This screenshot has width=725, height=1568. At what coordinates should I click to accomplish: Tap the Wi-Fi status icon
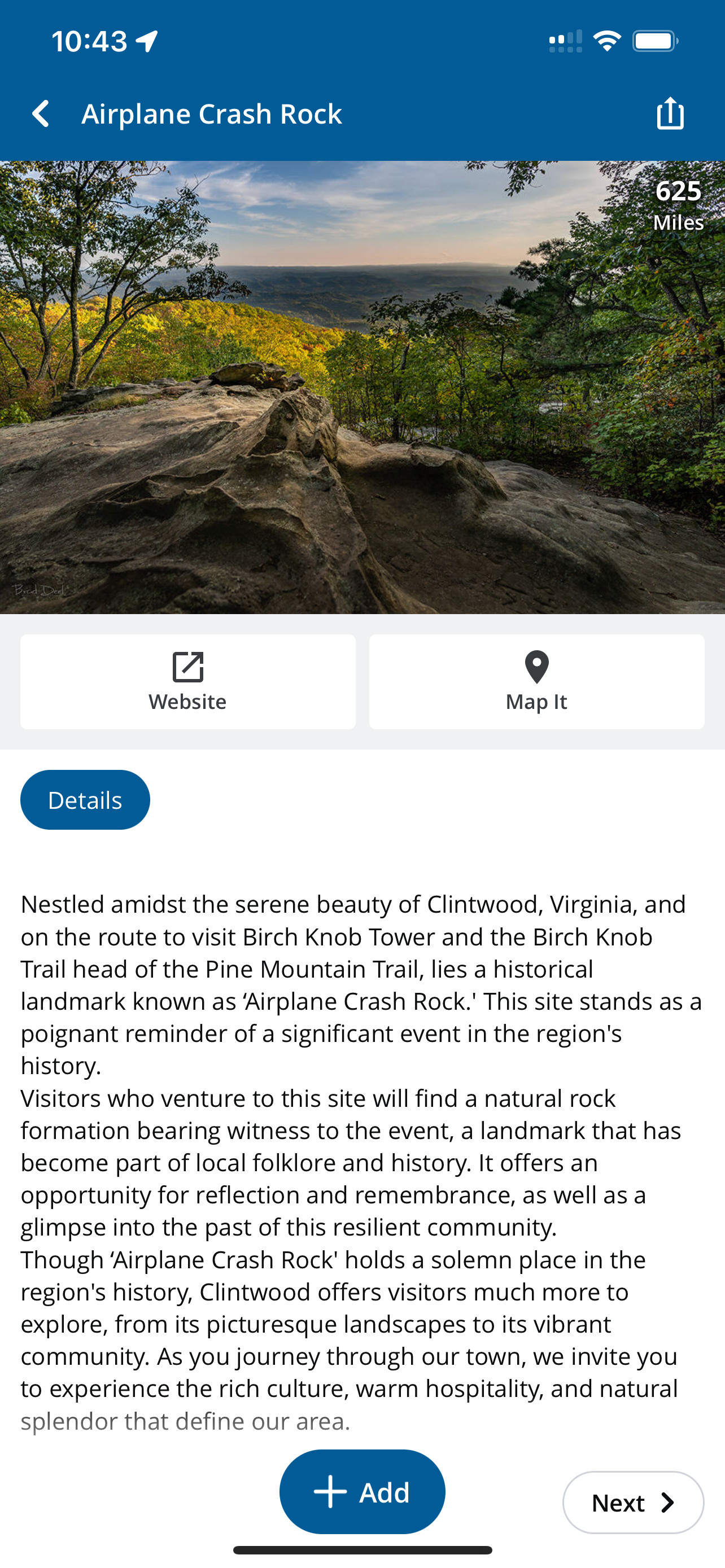click(x=607, y=41)
